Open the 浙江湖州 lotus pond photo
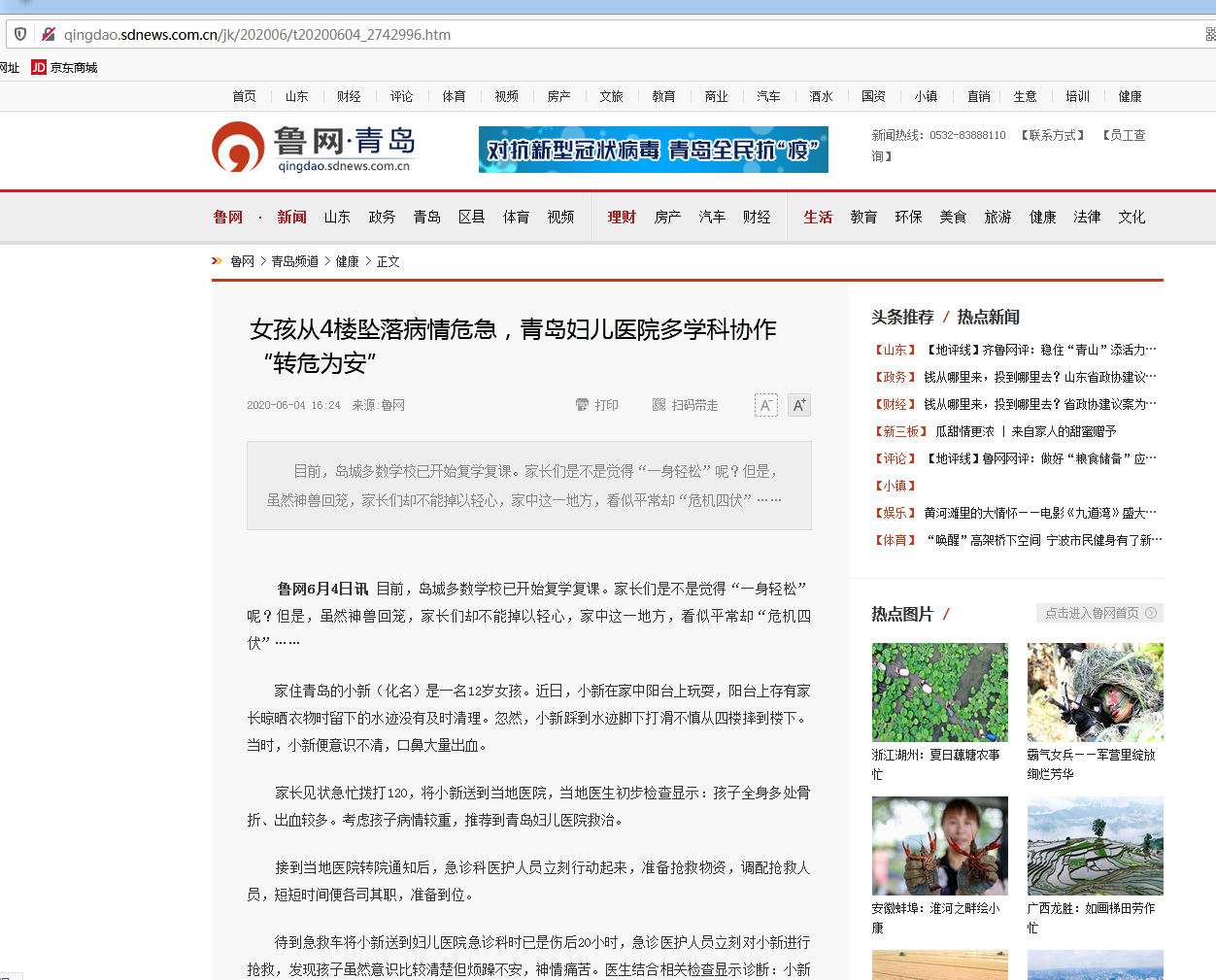This screenshot has width=1216, height=980. tap(939, 693)
